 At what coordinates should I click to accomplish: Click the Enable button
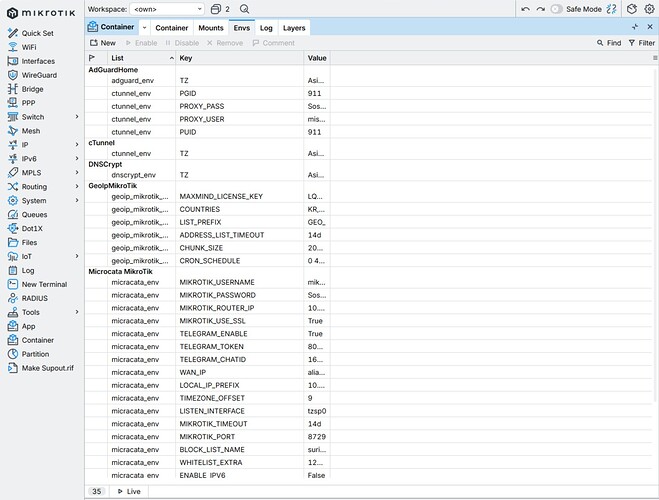[x=142, y=43]
